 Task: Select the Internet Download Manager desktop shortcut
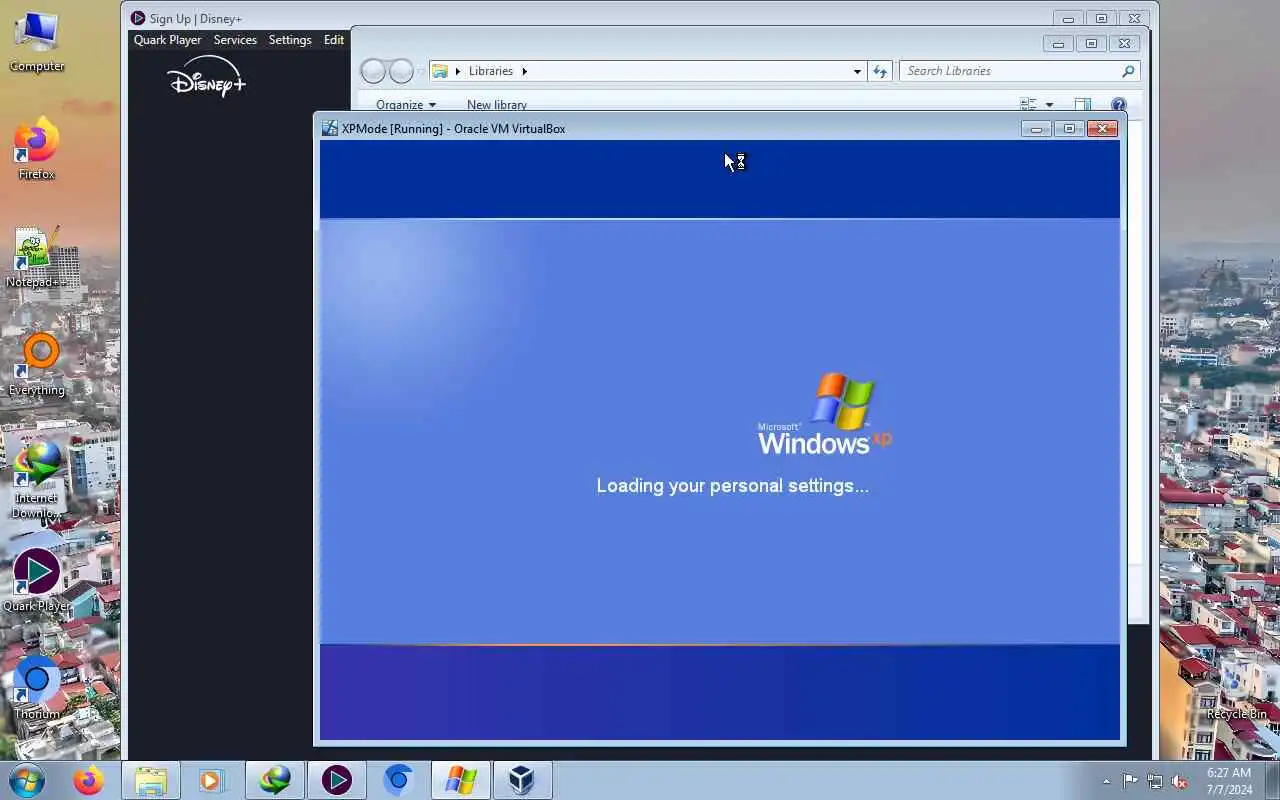pos(37,480)
